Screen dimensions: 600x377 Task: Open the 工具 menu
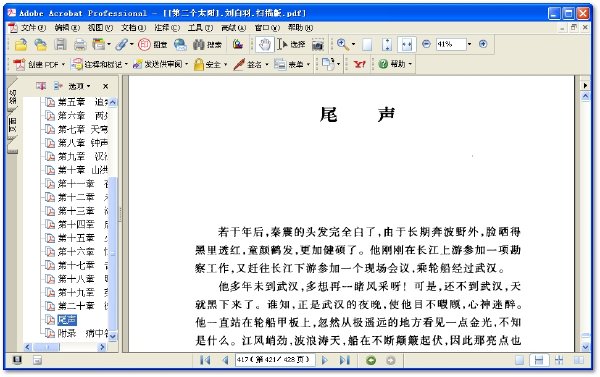tap(200, 28)
